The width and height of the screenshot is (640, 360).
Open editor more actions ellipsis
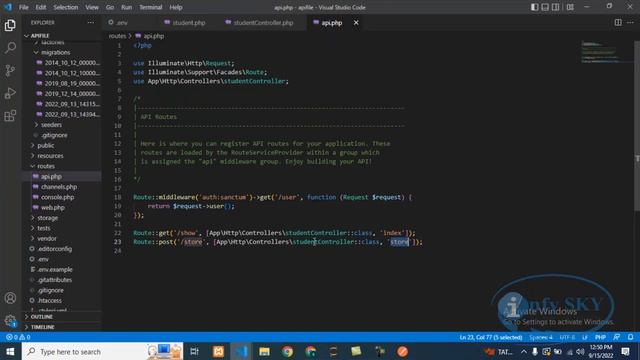click(x=630, y=22)
